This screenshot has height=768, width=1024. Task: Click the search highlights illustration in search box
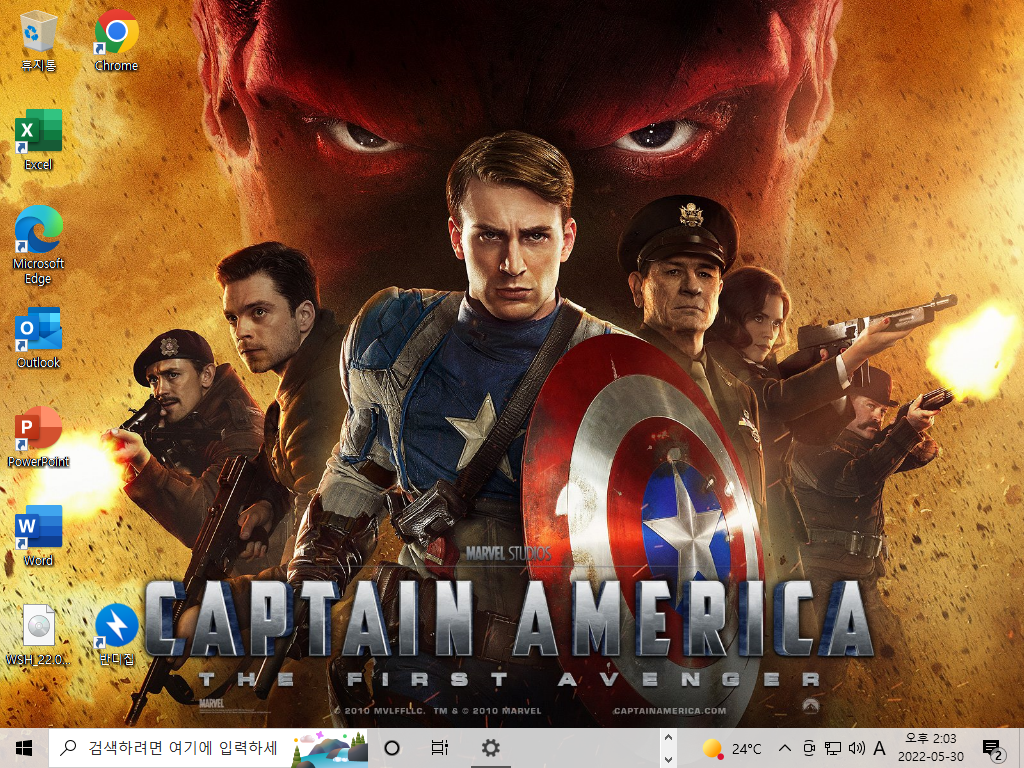coord(329,748)
